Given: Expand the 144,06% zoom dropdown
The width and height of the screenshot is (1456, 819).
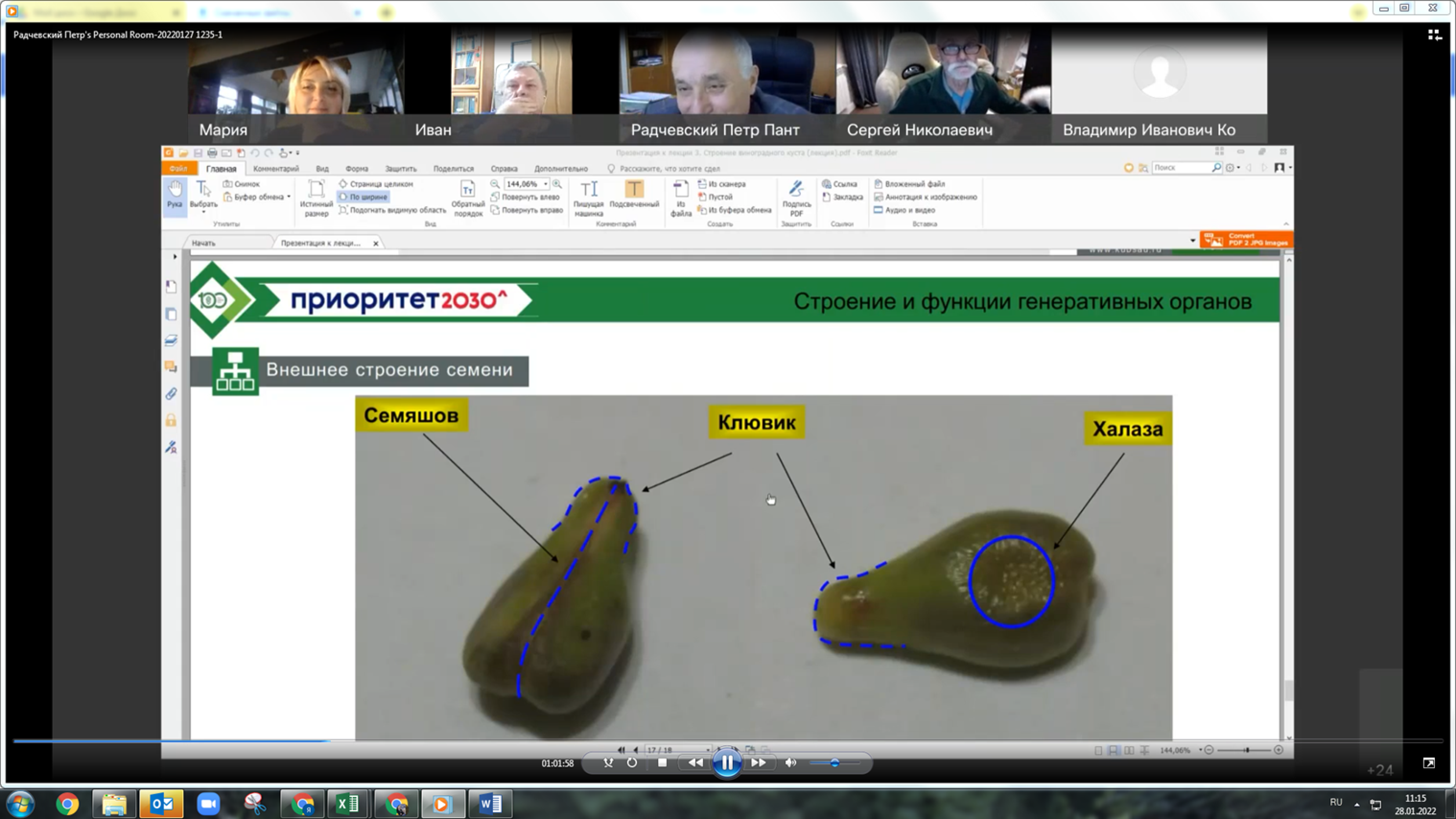Looking at the screenshot, I should tap(545, 184).
